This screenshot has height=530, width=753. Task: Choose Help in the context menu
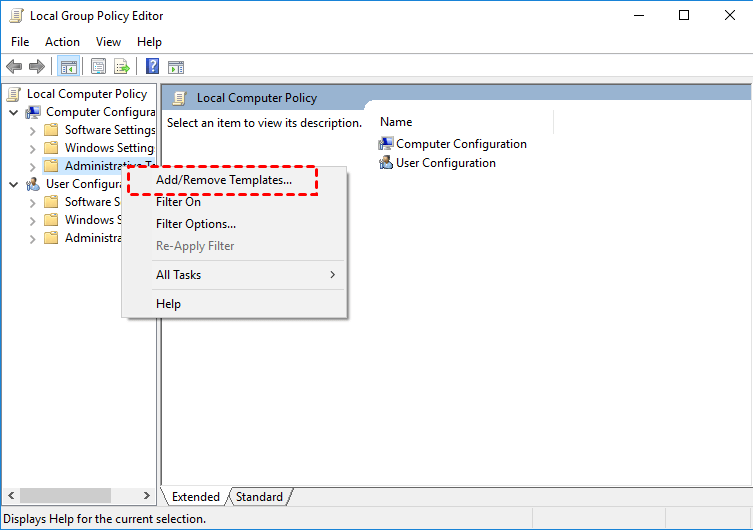tap(234, 304)
